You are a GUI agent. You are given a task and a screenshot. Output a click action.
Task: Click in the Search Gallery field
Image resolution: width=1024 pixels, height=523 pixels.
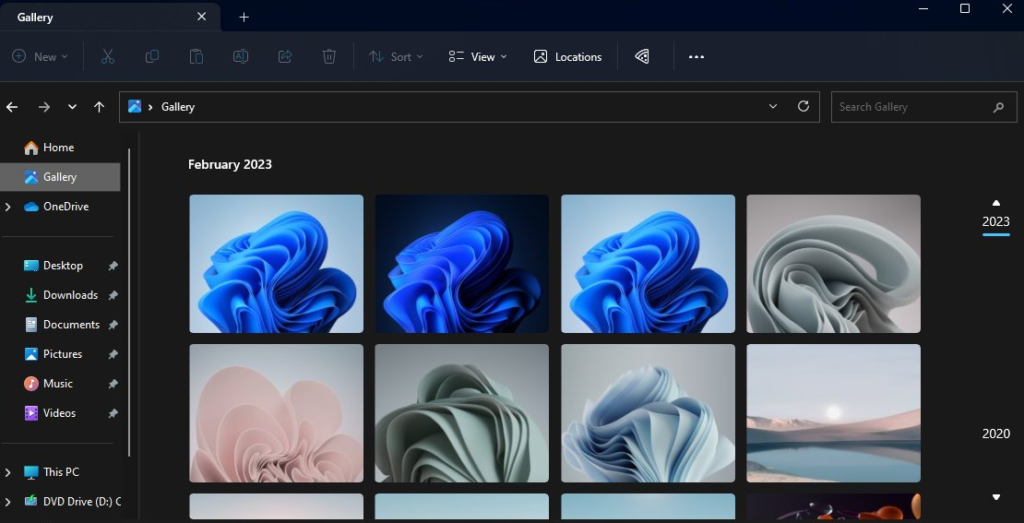[x=923, y=107]
